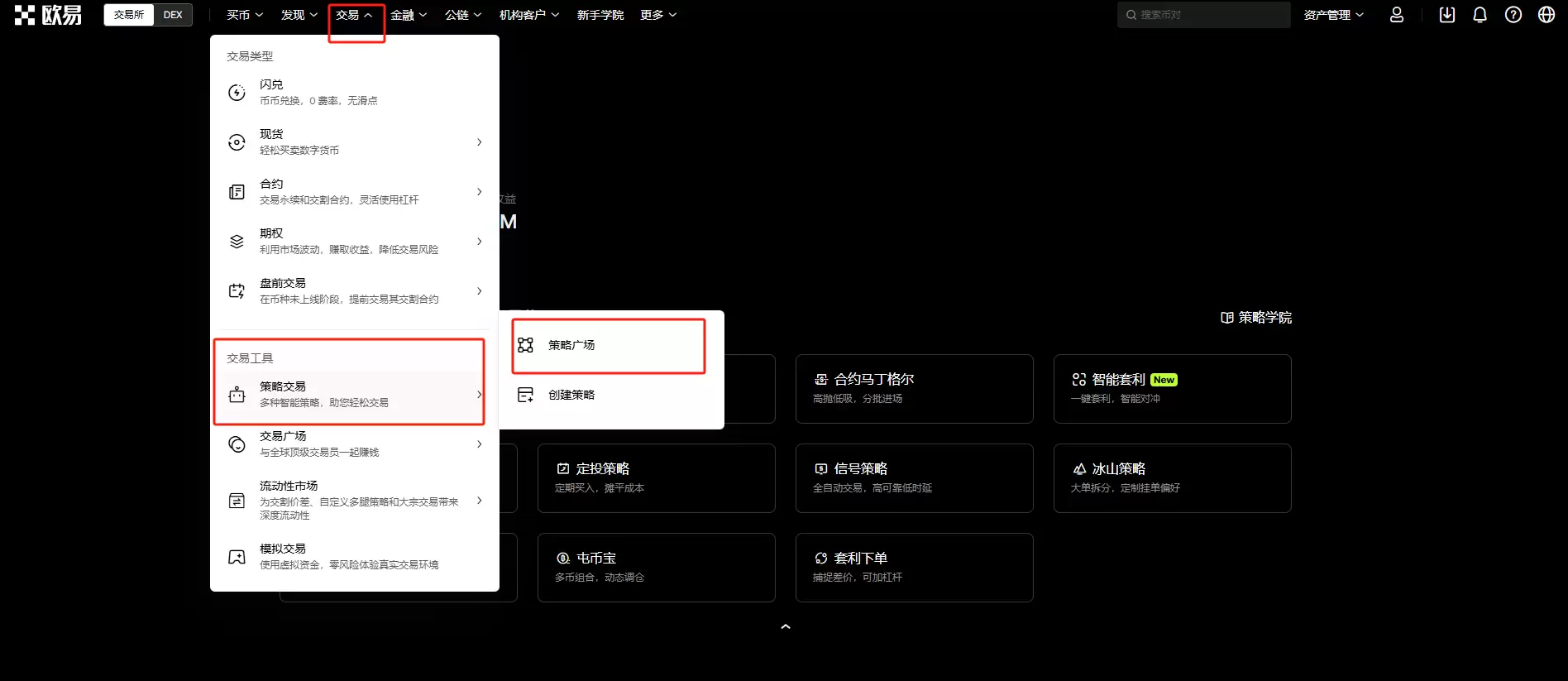Expand the 资产管理 dropdown
The height and width of the screenshot is (681, 1568).
tap(1333, 15)
